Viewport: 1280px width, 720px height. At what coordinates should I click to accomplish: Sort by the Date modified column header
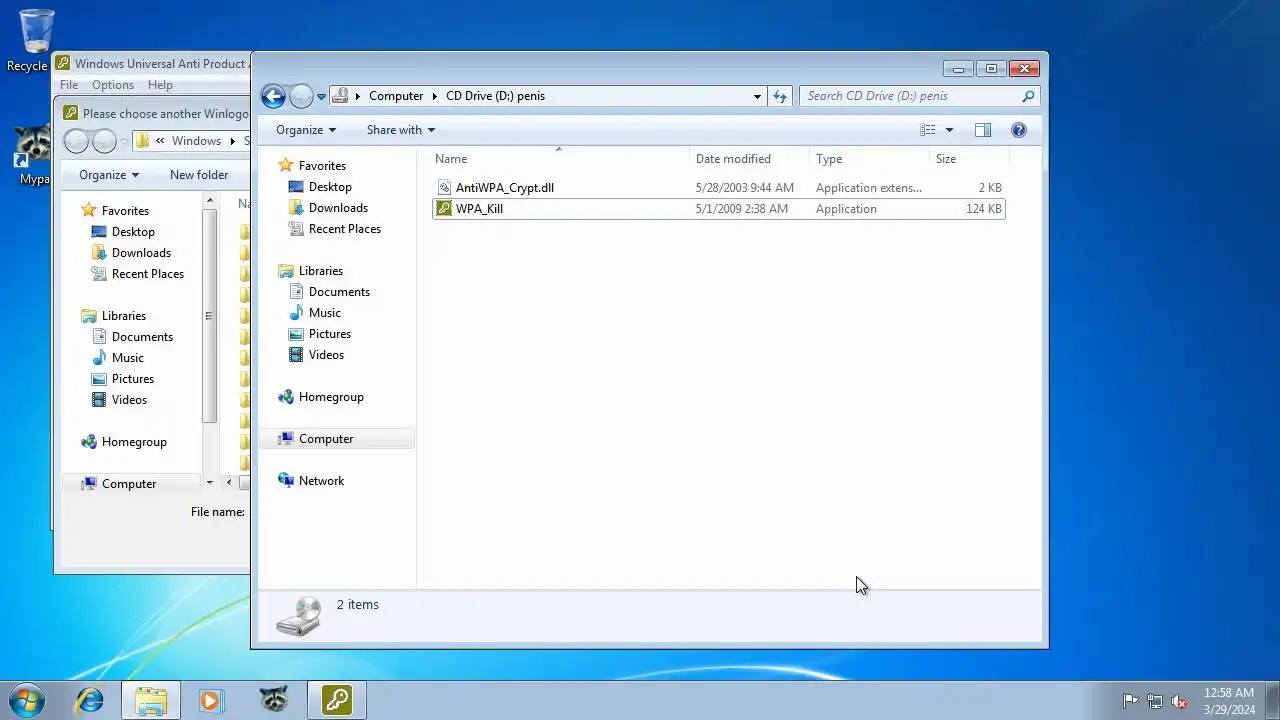pos(750,159)
